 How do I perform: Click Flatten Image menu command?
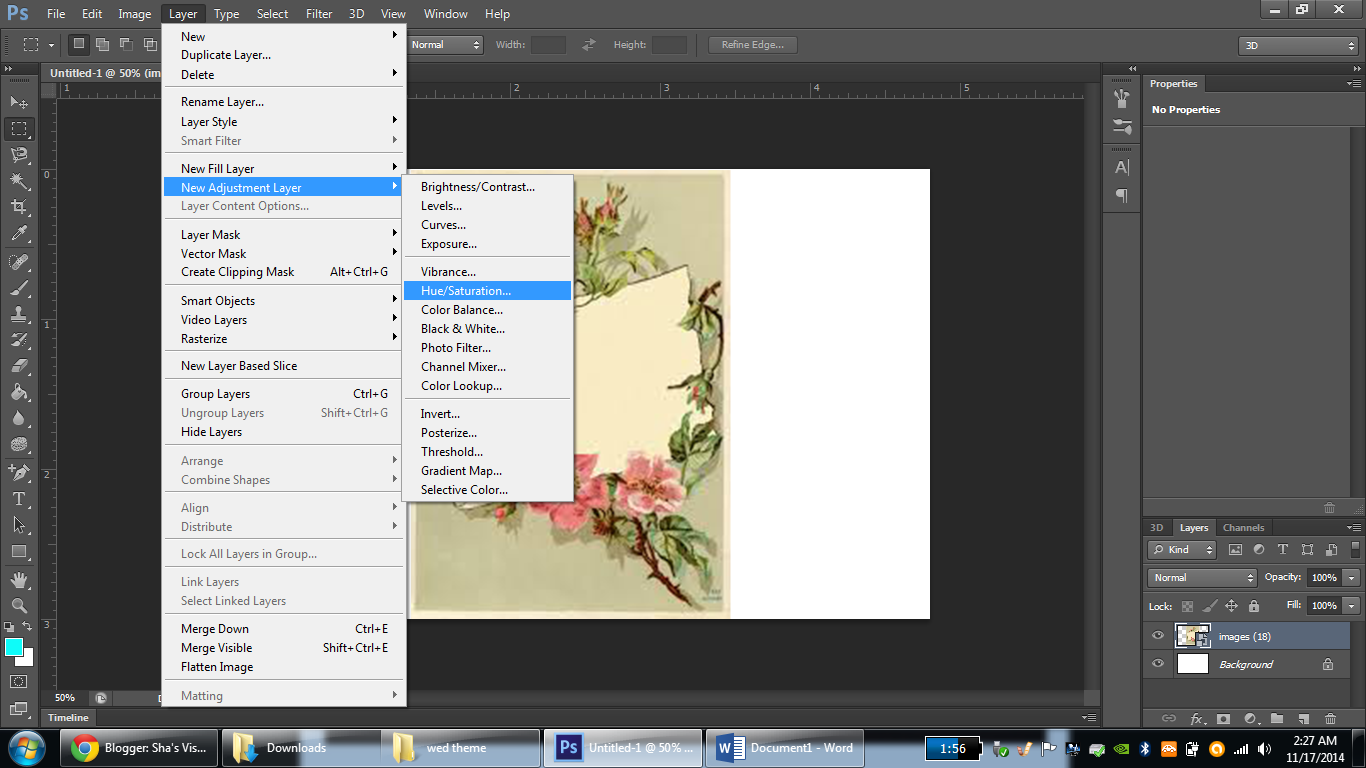pyautogui.click(x=285, y=667)
